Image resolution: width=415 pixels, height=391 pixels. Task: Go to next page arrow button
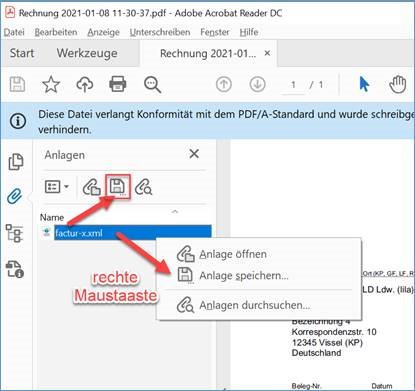tap(257, 84)
